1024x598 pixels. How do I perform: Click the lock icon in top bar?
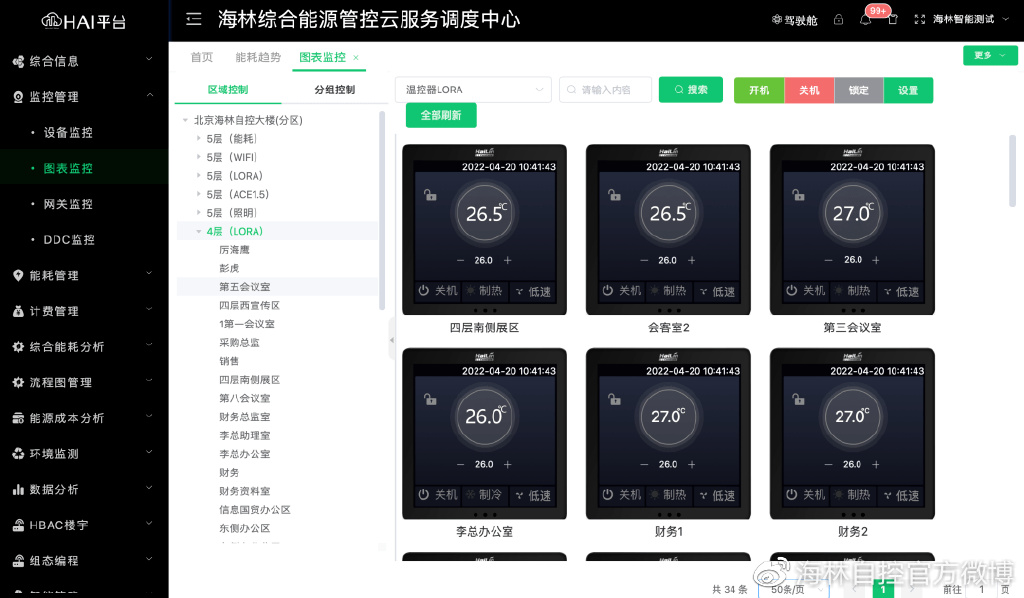coord(839,20)
